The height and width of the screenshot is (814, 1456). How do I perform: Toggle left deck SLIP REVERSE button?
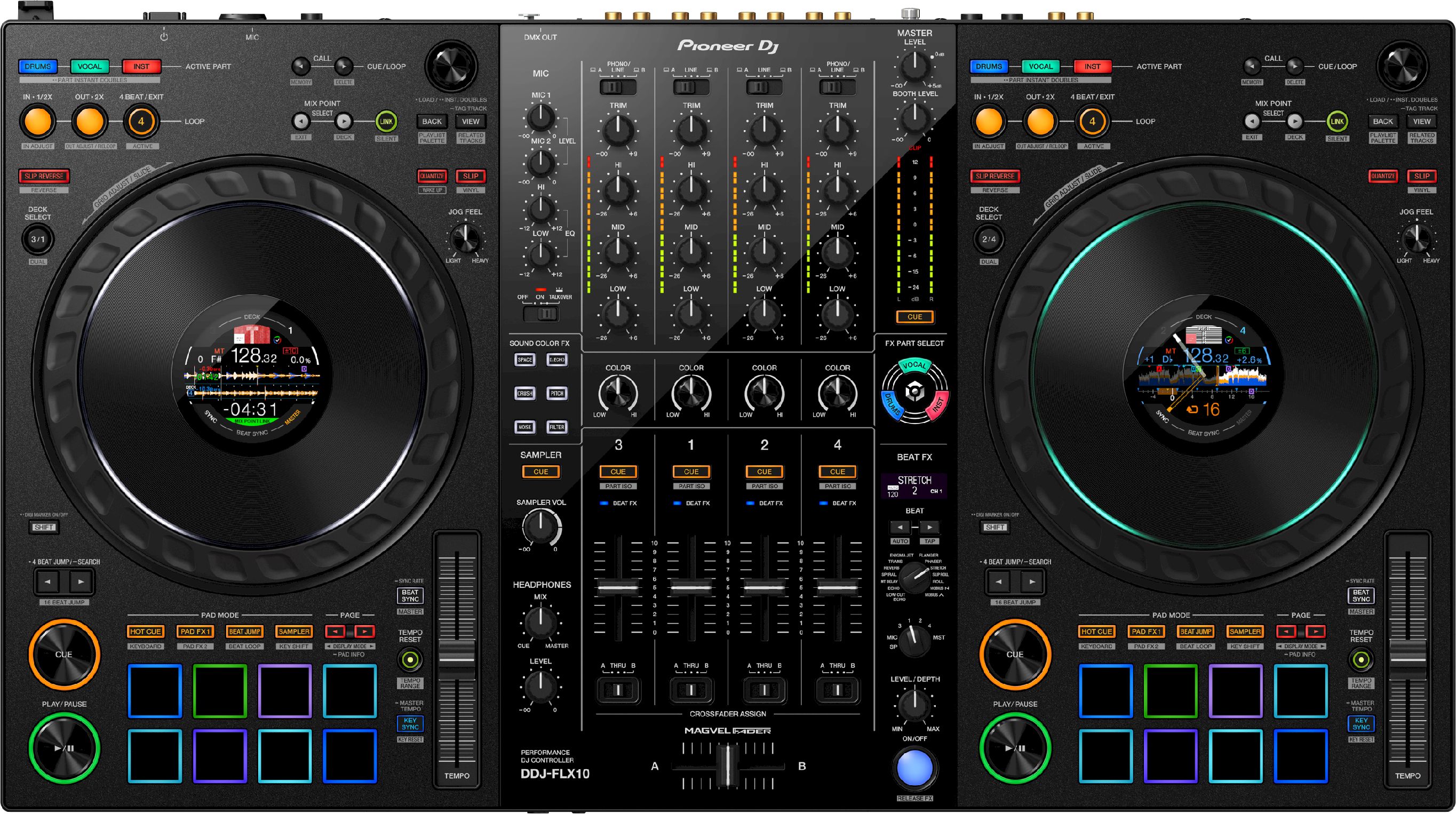point(44,176)
